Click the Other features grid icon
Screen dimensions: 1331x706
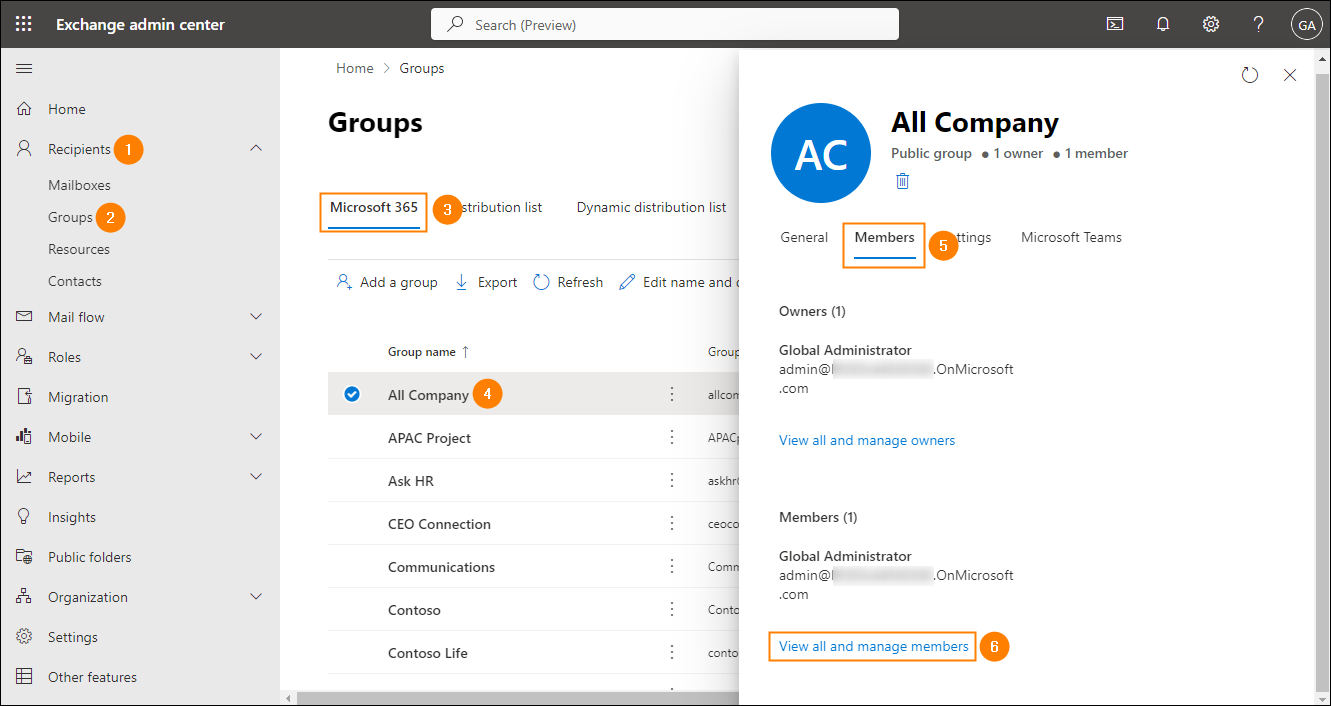[x=25, y=677]
